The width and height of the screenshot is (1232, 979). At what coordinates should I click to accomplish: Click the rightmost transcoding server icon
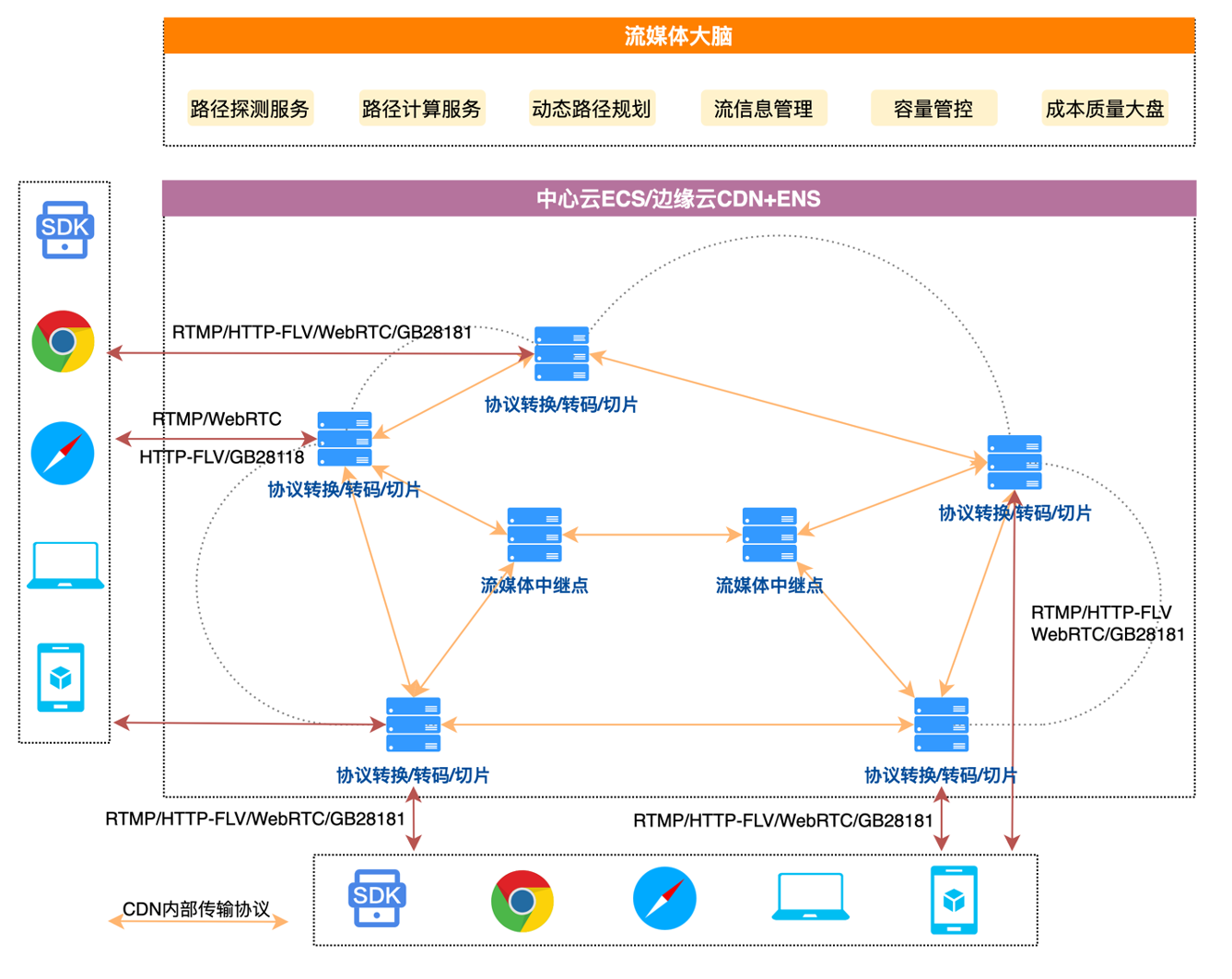[x=1015, y=463]
